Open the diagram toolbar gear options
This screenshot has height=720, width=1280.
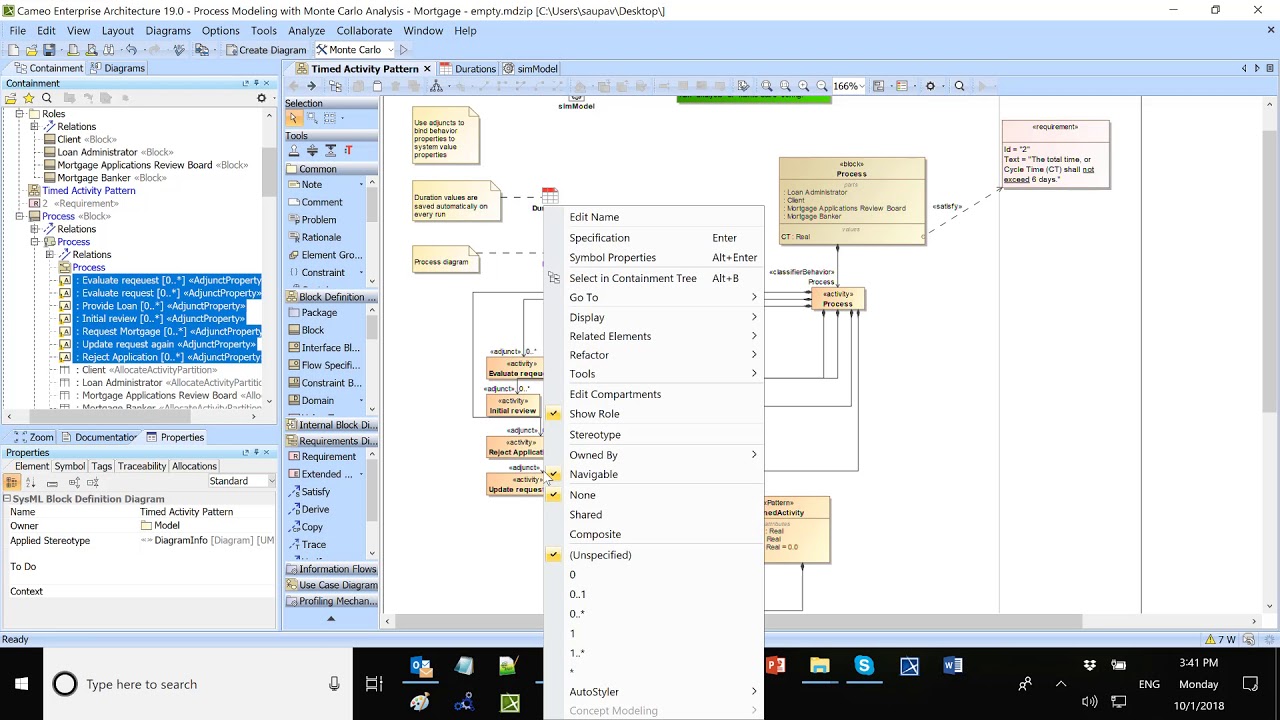pyautogui.click(x=930, y=86)
